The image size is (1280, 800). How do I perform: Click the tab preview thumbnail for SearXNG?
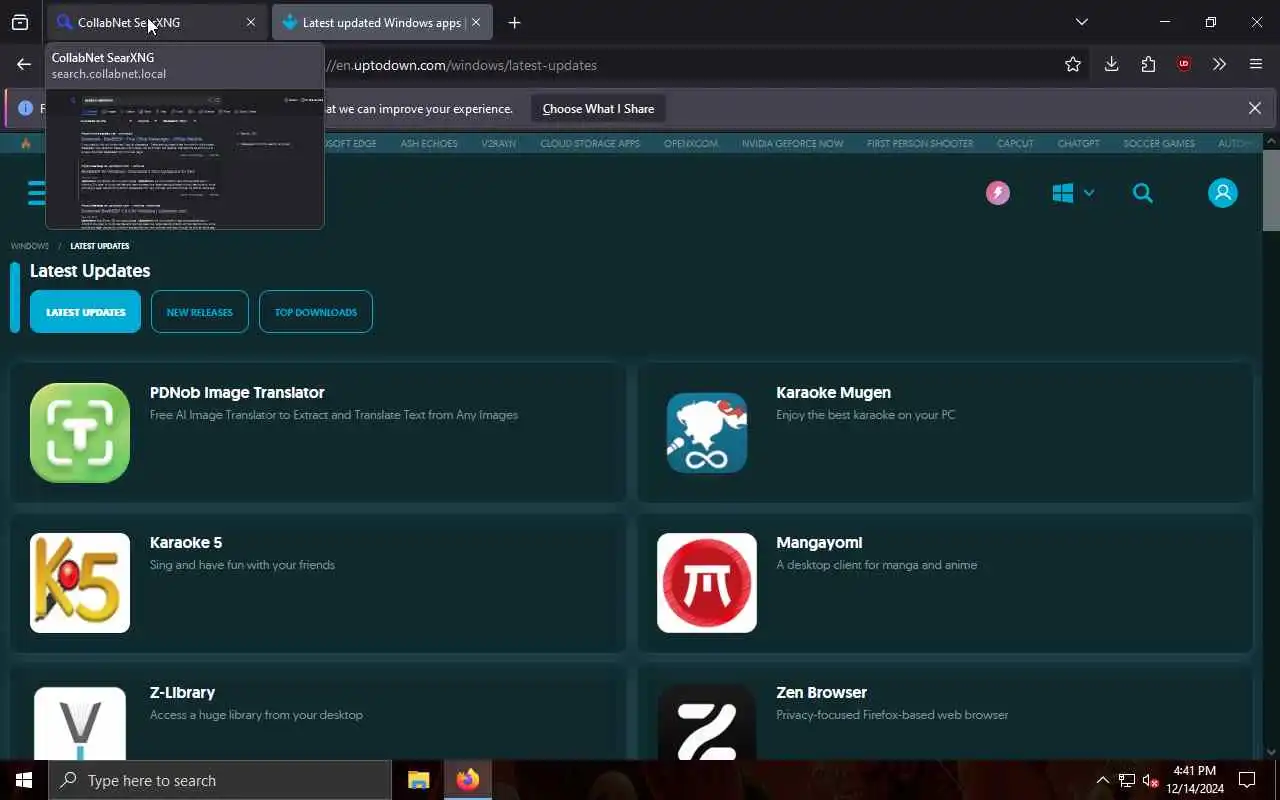(x=185, y=158)
